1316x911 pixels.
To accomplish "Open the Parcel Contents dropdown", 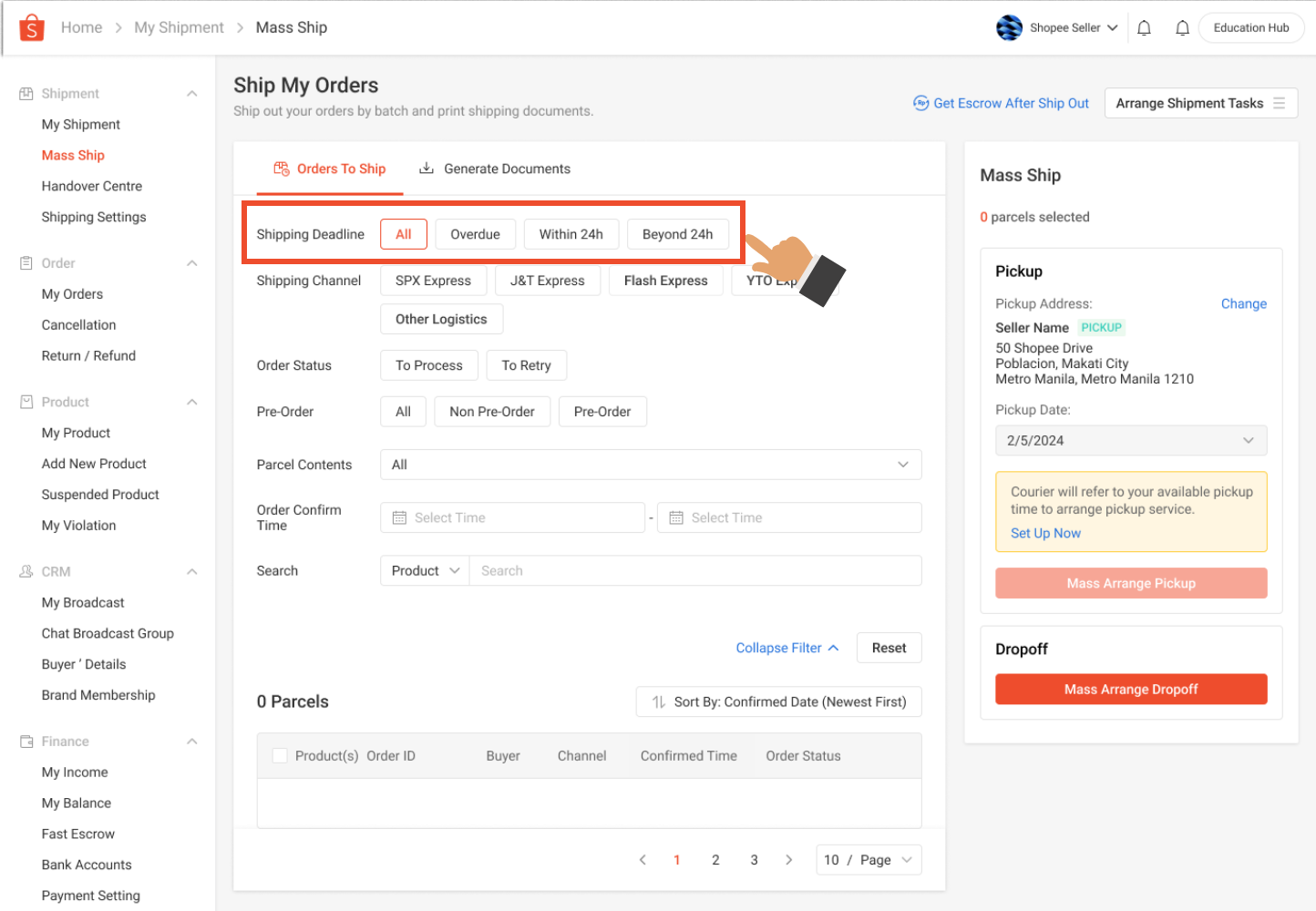I will pos(650,465).
